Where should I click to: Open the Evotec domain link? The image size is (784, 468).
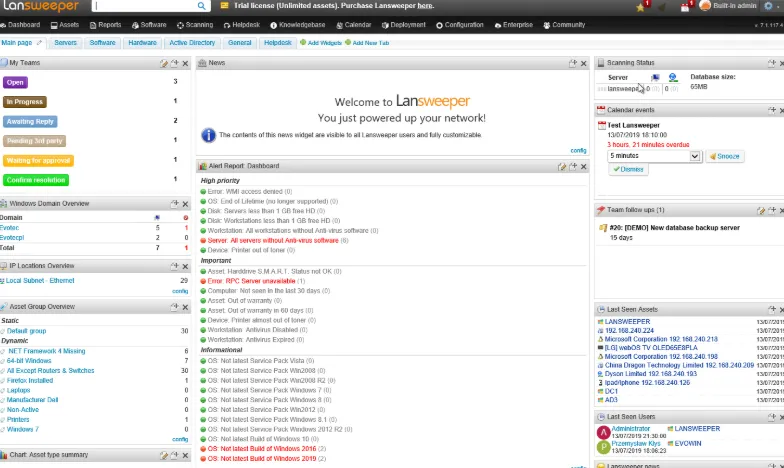point(10,228)
